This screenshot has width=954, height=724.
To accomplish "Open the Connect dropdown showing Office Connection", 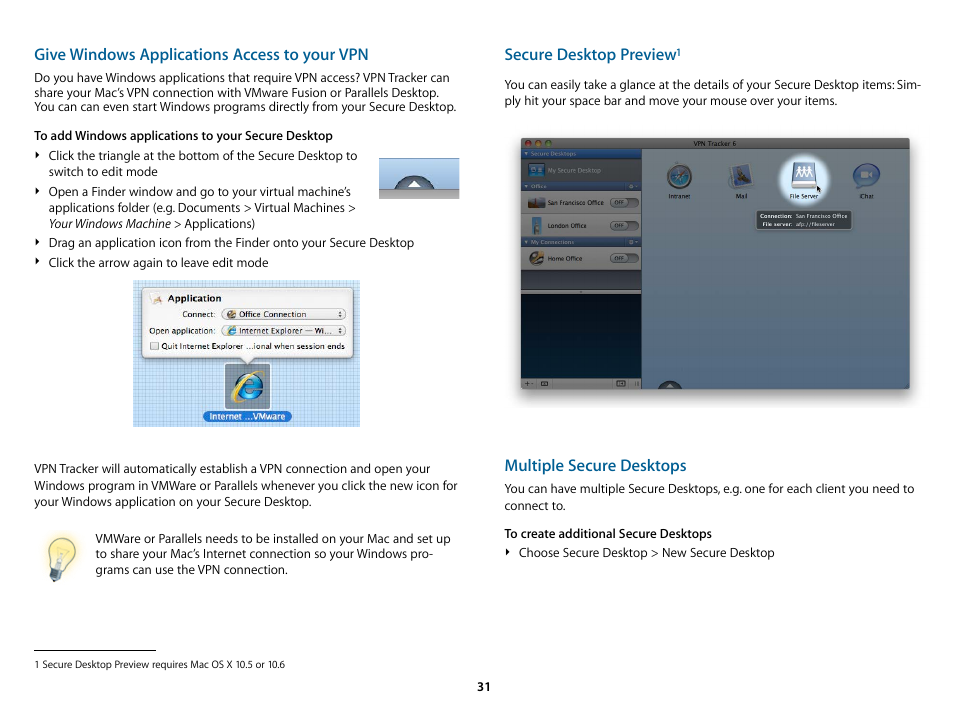I will (284, 315).
